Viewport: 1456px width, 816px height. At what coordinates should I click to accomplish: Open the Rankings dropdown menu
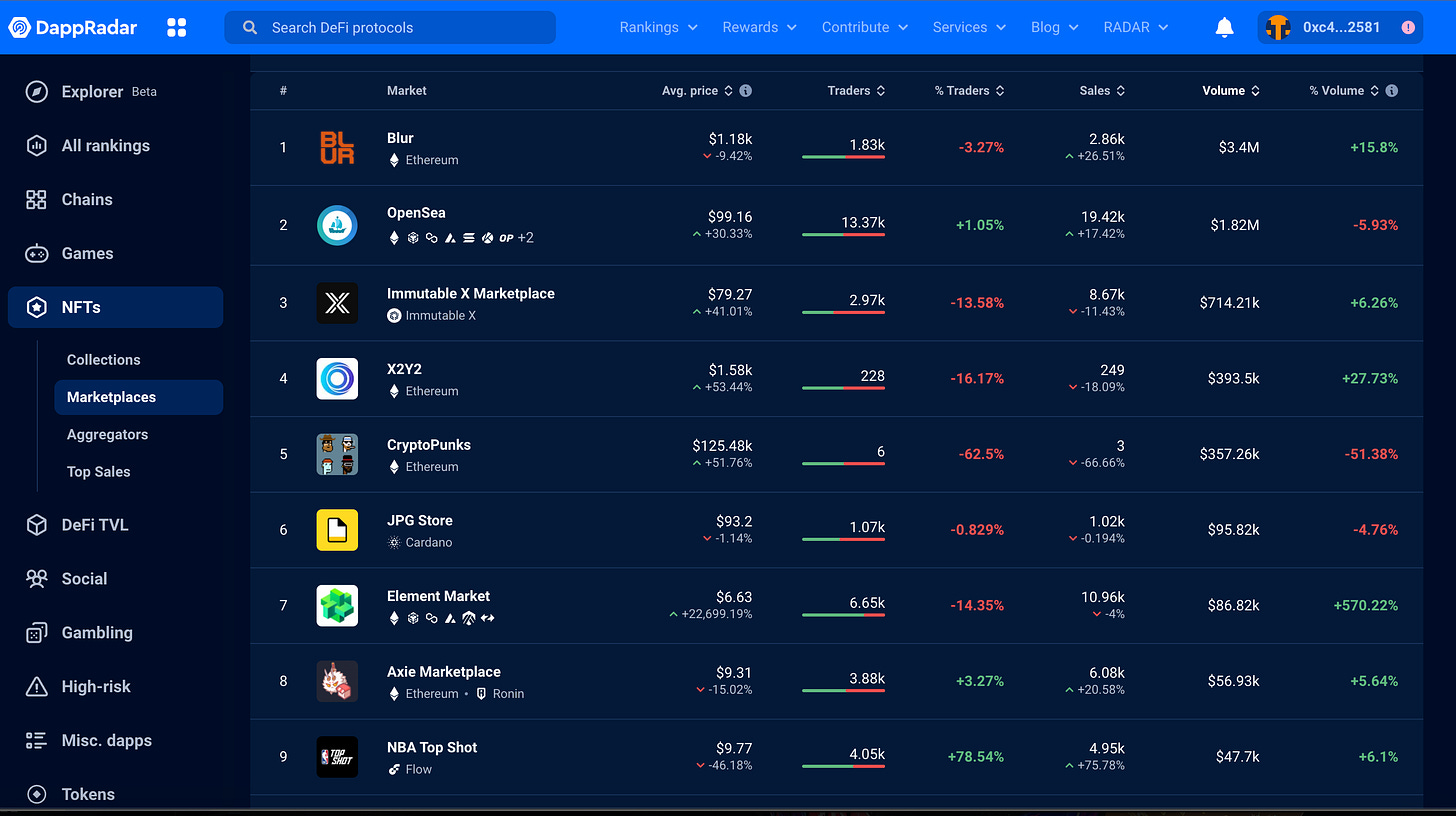tap(658, 27)
